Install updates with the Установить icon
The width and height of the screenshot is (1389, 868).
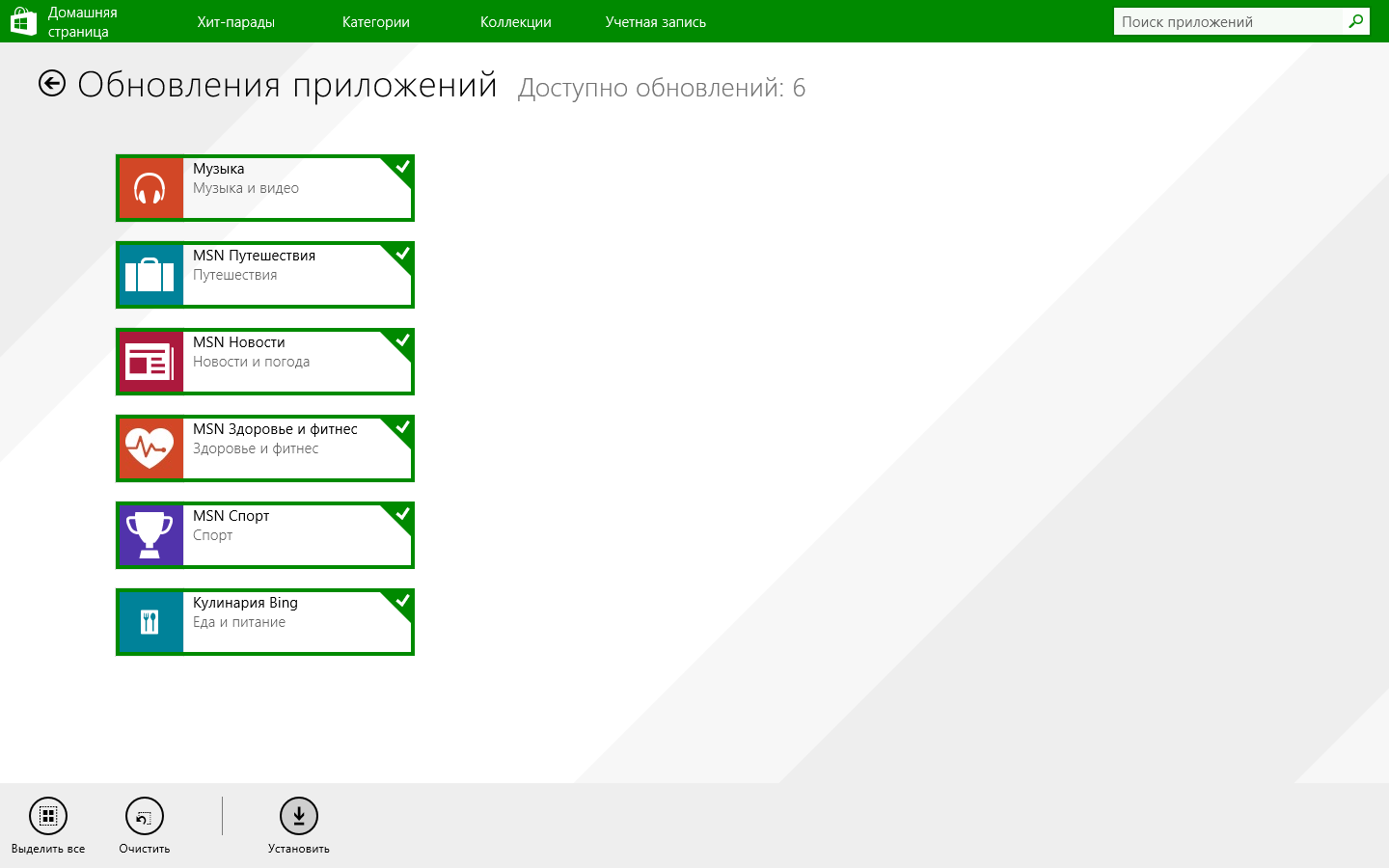(x=299, y=816)
